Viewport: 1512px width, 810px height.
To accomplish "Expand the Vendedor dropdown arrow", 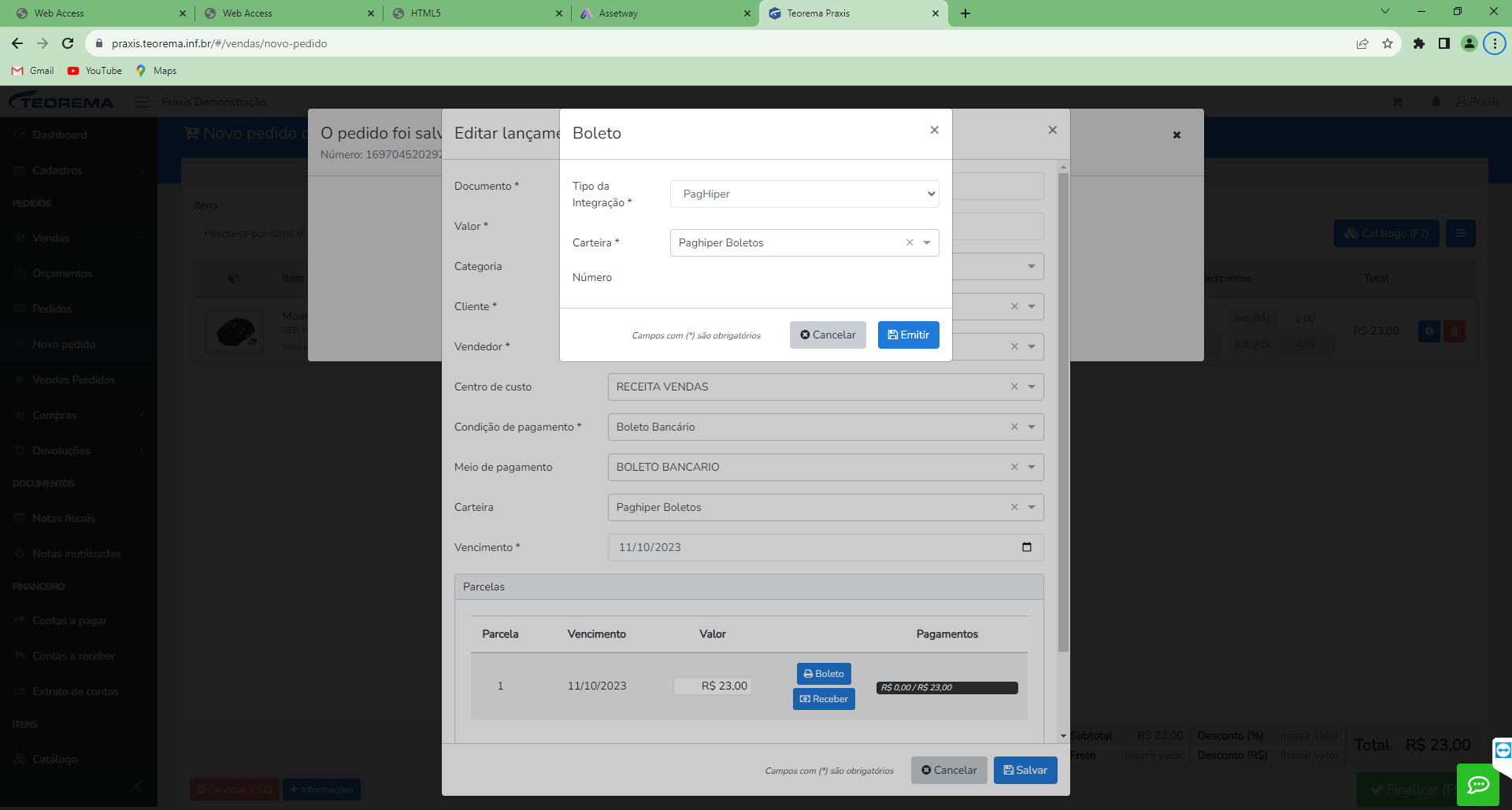I will click(x=1032, y=346).
